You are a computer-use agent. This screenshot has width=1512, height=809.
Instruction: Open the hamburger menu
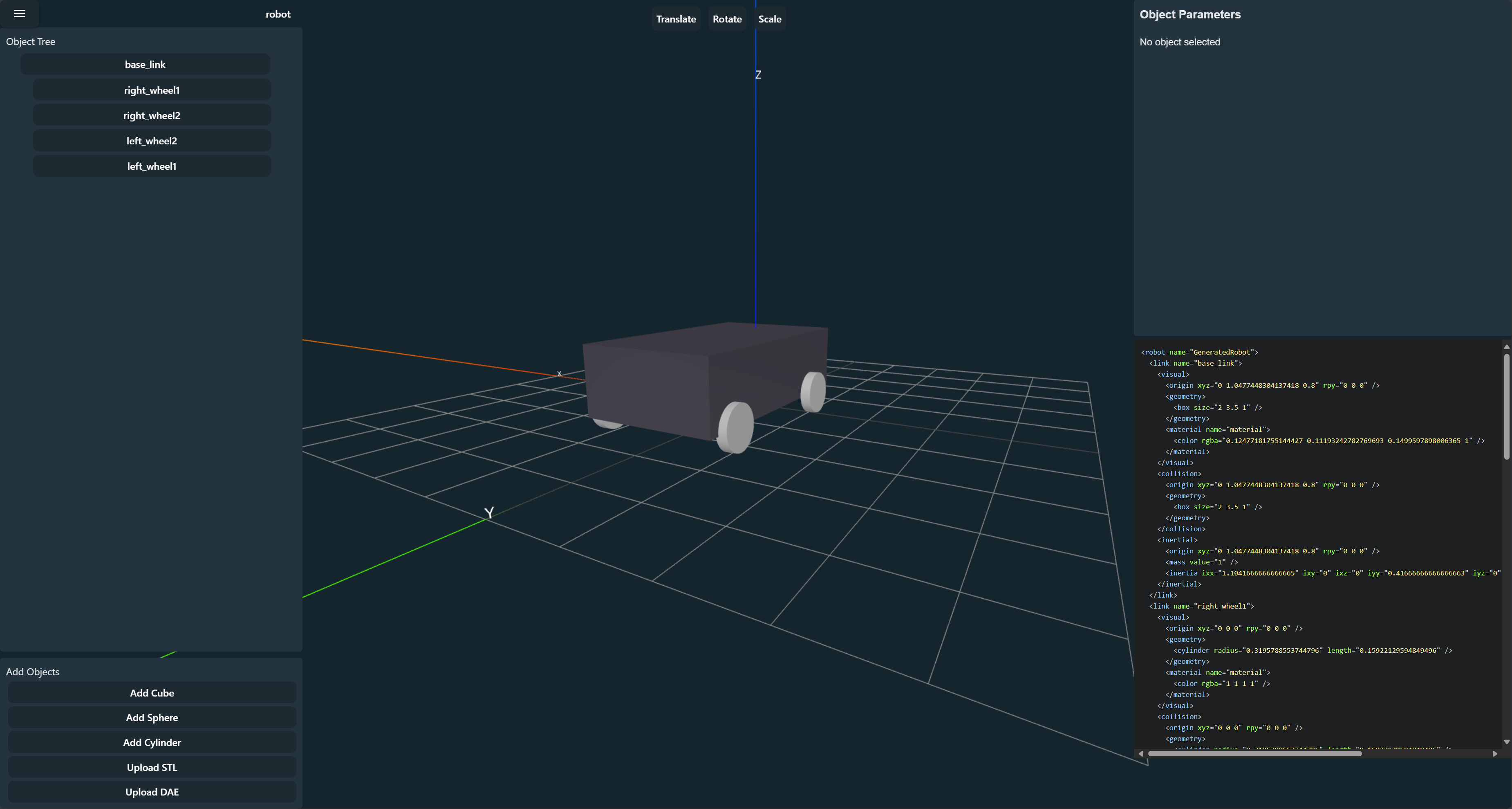tap(19, 13)
